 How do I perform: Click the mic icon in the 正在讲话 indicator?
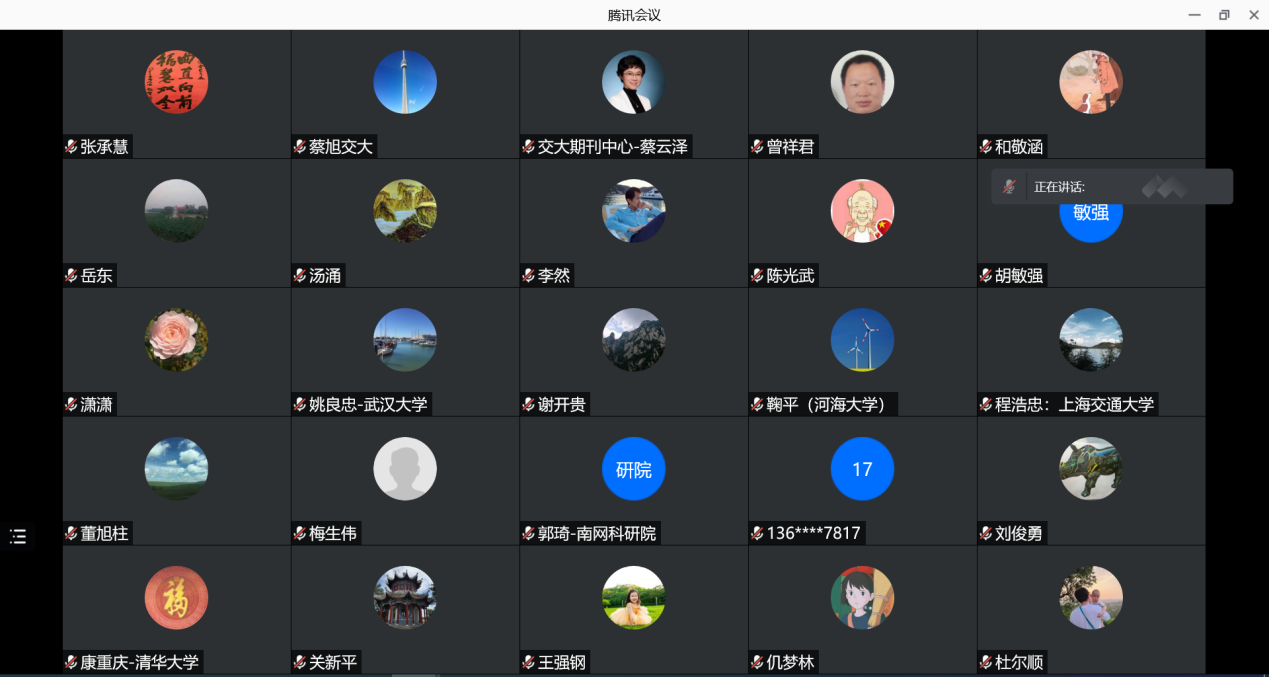click(1009, 186)
